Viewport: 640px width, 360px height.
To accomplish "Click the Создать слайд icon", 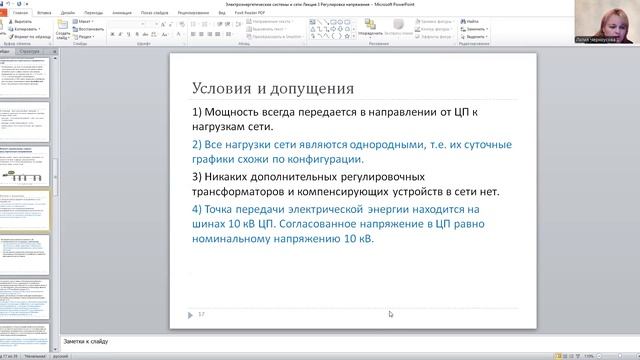I will (x=62, y=24).
